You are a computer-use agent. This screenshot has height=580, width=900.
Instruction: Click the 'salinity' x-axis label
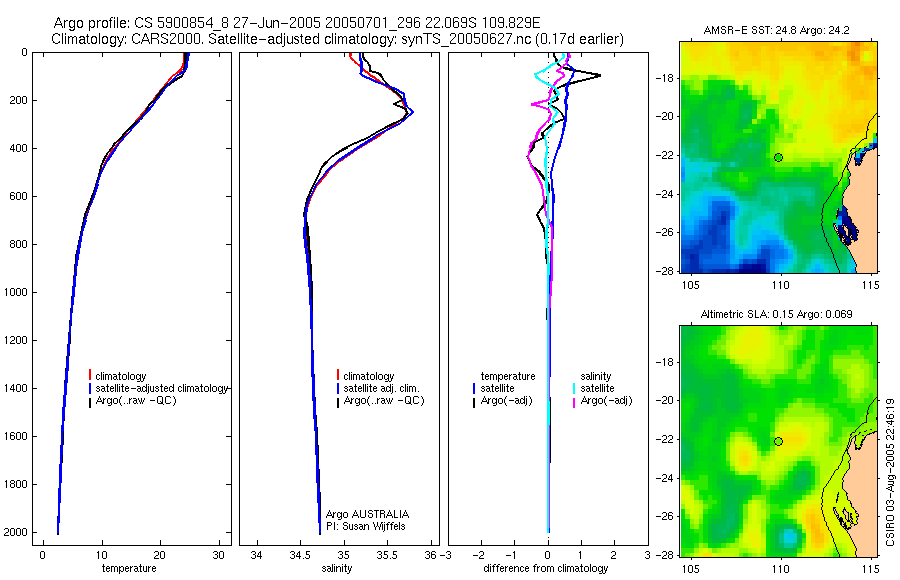(x=336, y=568)
